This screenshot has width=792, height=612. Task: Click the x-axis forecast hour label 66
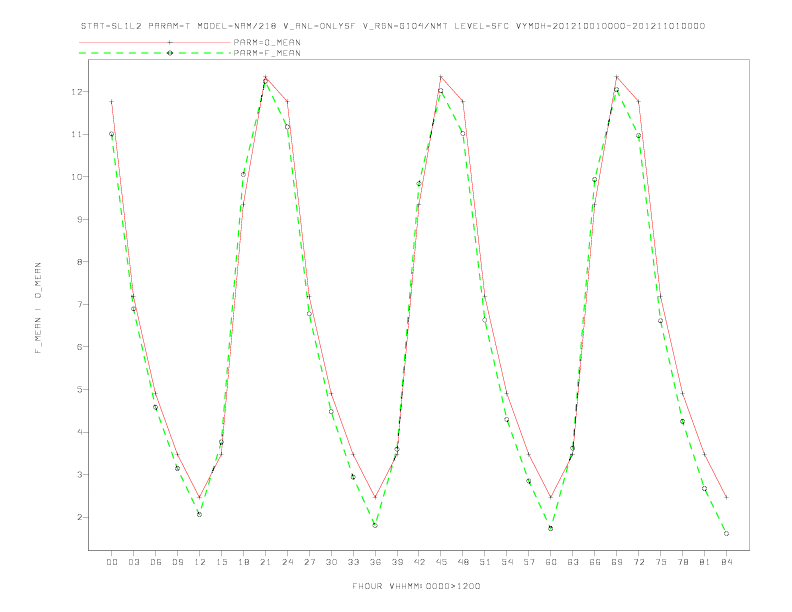click(x=595, y=562)
